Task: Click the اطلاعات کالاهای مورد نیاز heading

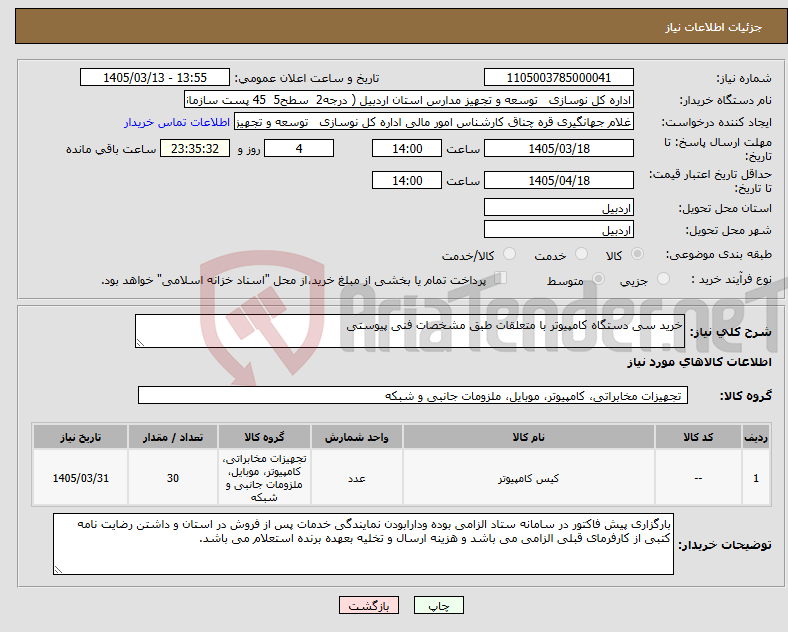Action: coord(699,362)
